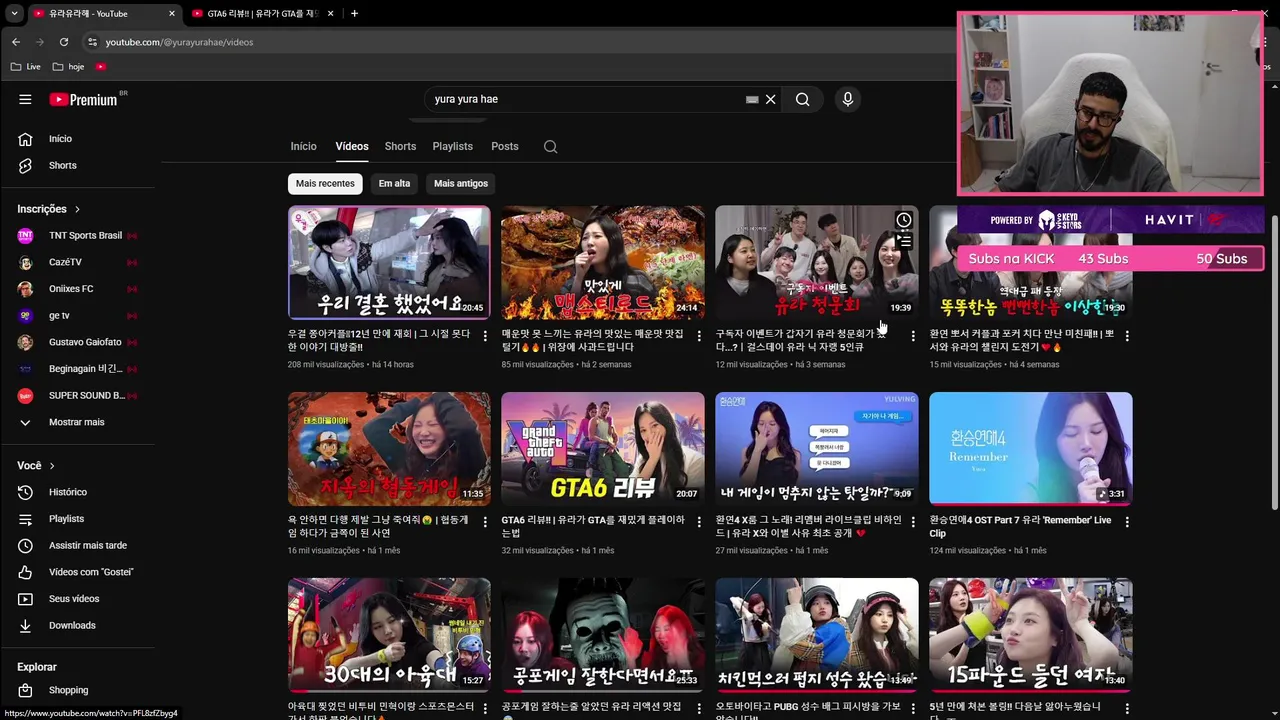This screenshot has height=720, width=1280.
Task: Open Histórico in the sidebar
Action: tap(68, 492)
